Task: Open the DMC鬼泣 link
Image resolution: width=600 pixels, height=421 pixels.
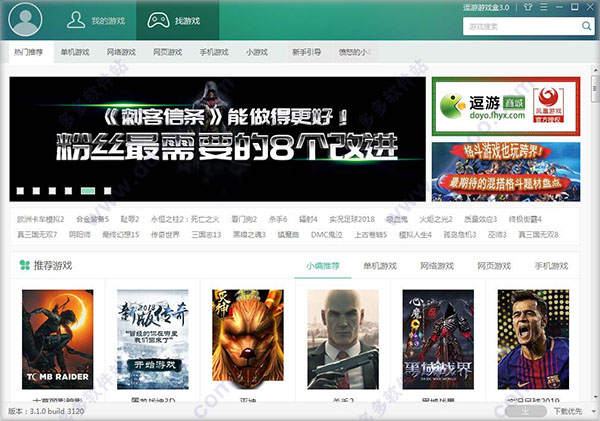Action: click(x=326, y=234)
